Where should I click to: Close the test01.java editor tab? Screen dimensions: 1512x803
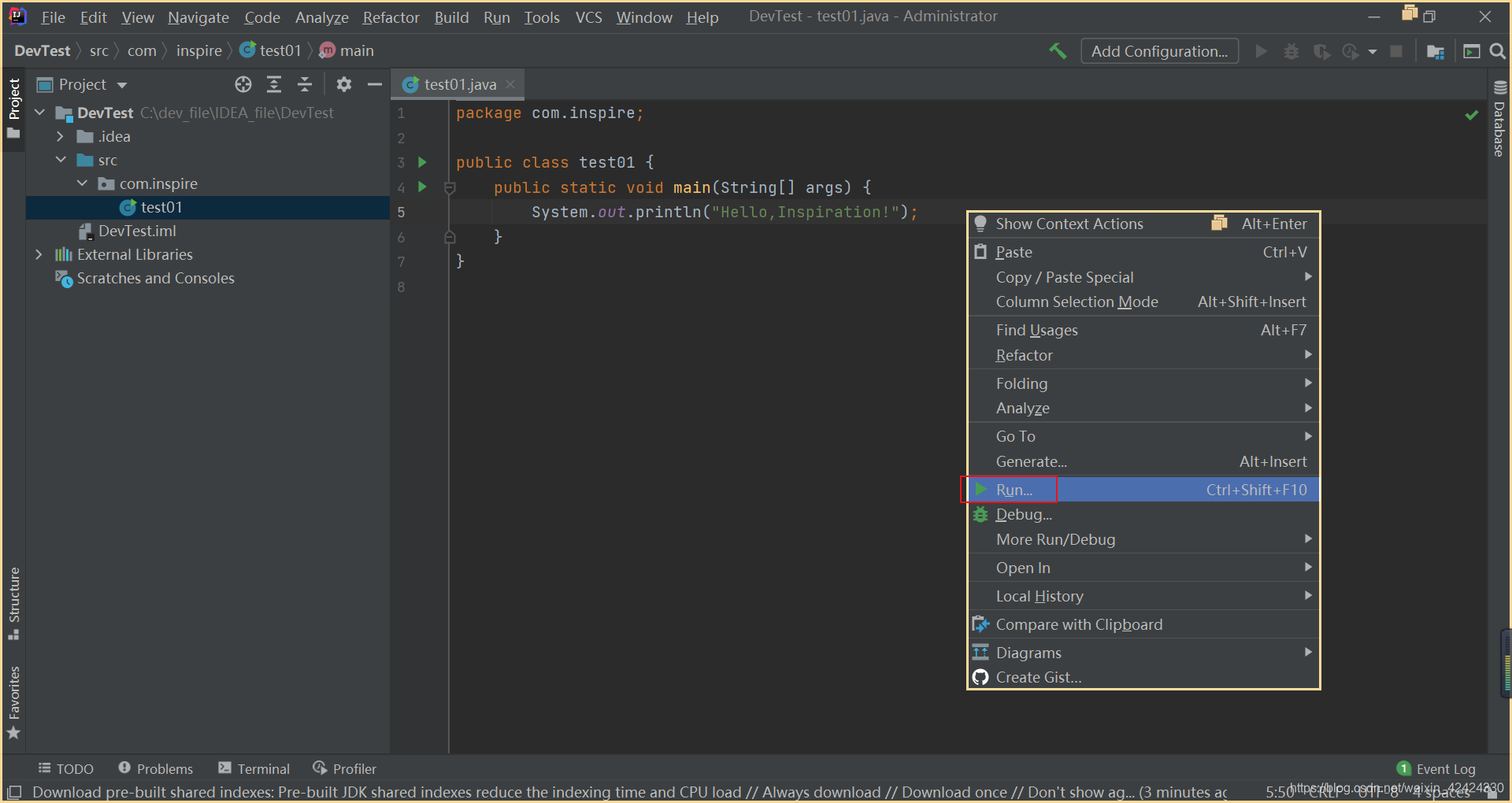(x=510, y=84)
